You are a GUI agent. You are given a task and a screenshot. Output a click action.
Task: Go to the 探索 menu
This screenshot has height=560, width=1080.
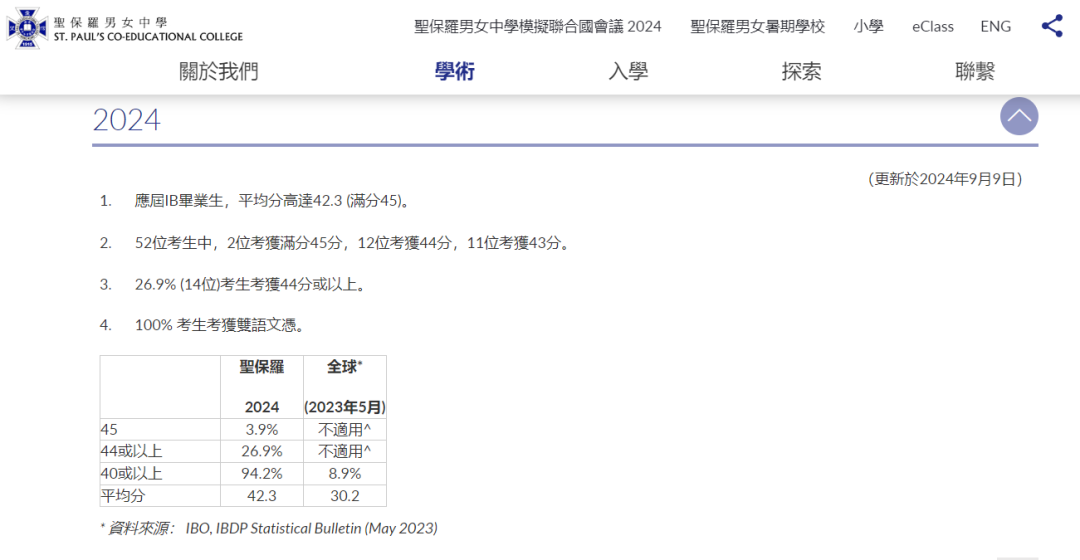pos(801,72)
